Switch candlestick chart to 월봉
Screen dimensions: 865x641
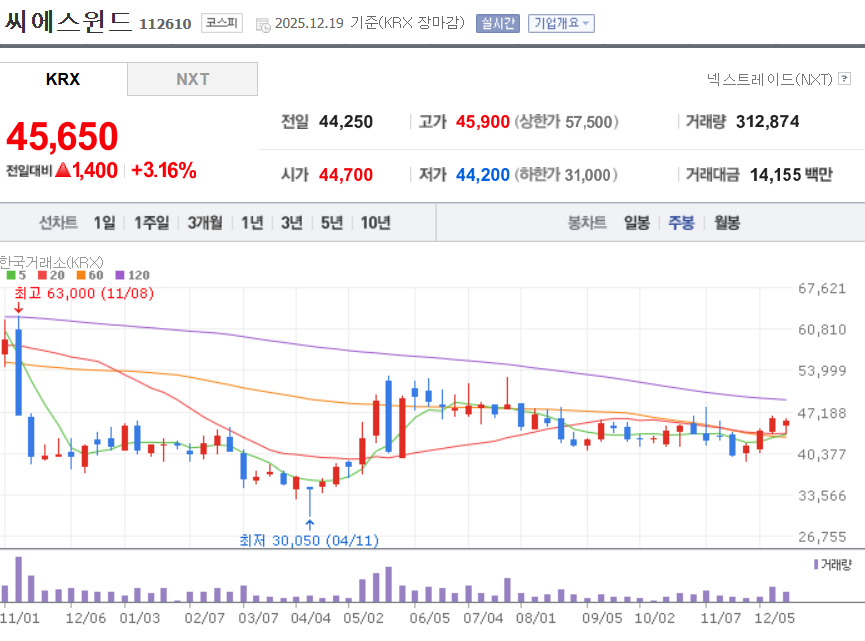click(x=727, y=222)
